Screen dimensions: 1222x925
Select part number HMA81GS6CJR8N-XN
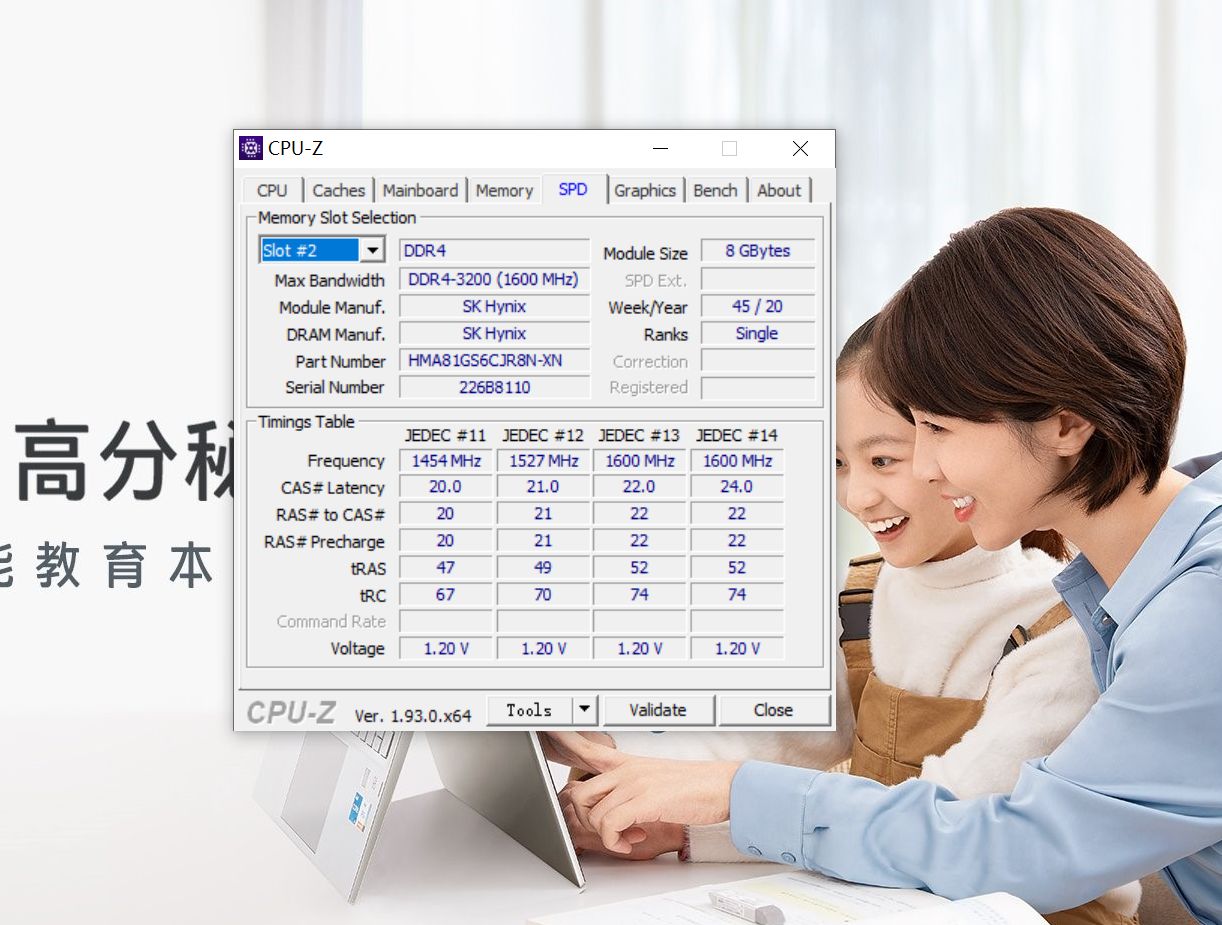pos(495,361)
